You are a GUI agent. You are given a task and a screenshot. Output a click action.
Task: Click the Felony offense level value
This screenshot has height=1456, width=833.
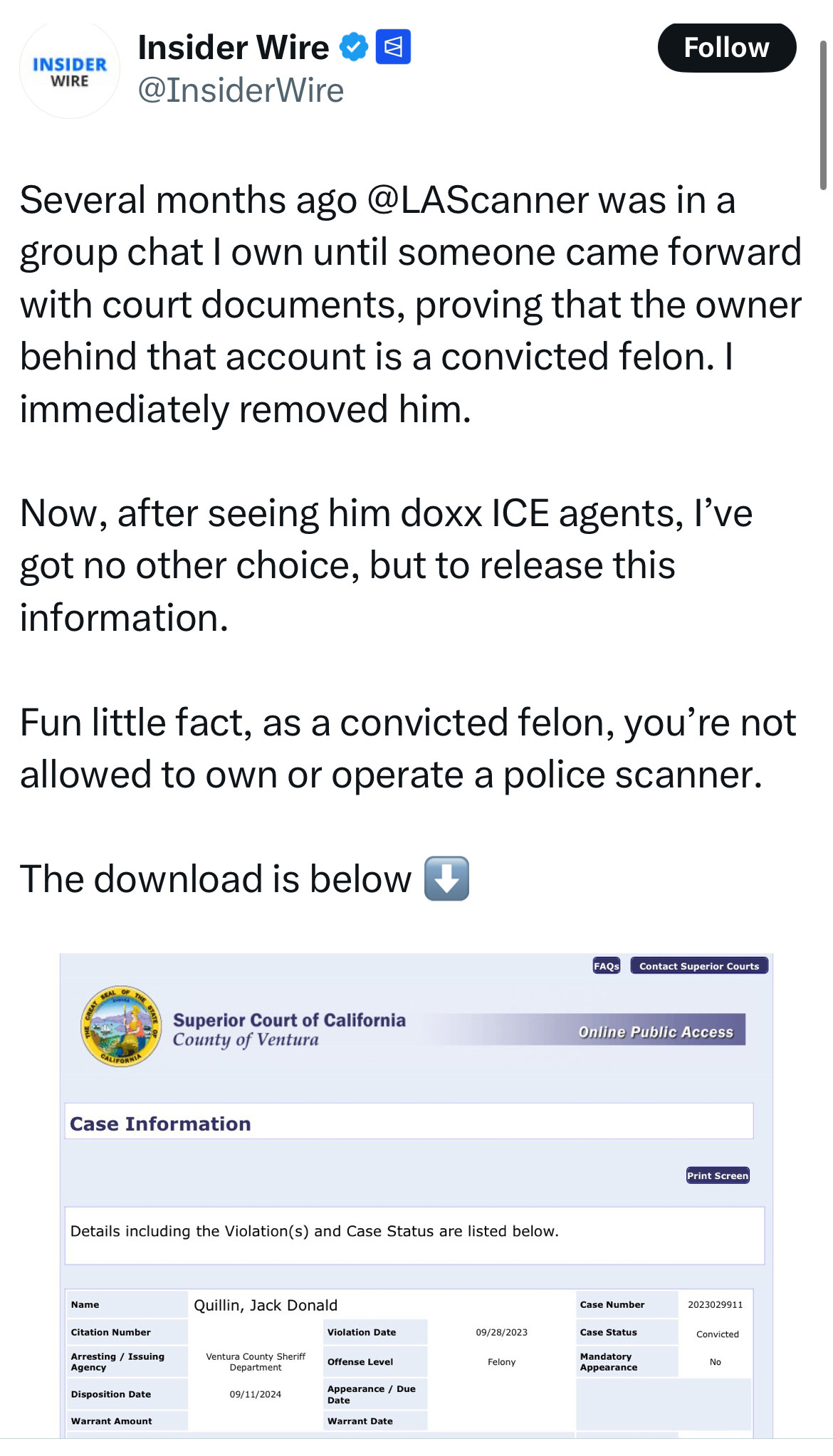tap(501, 1362)
